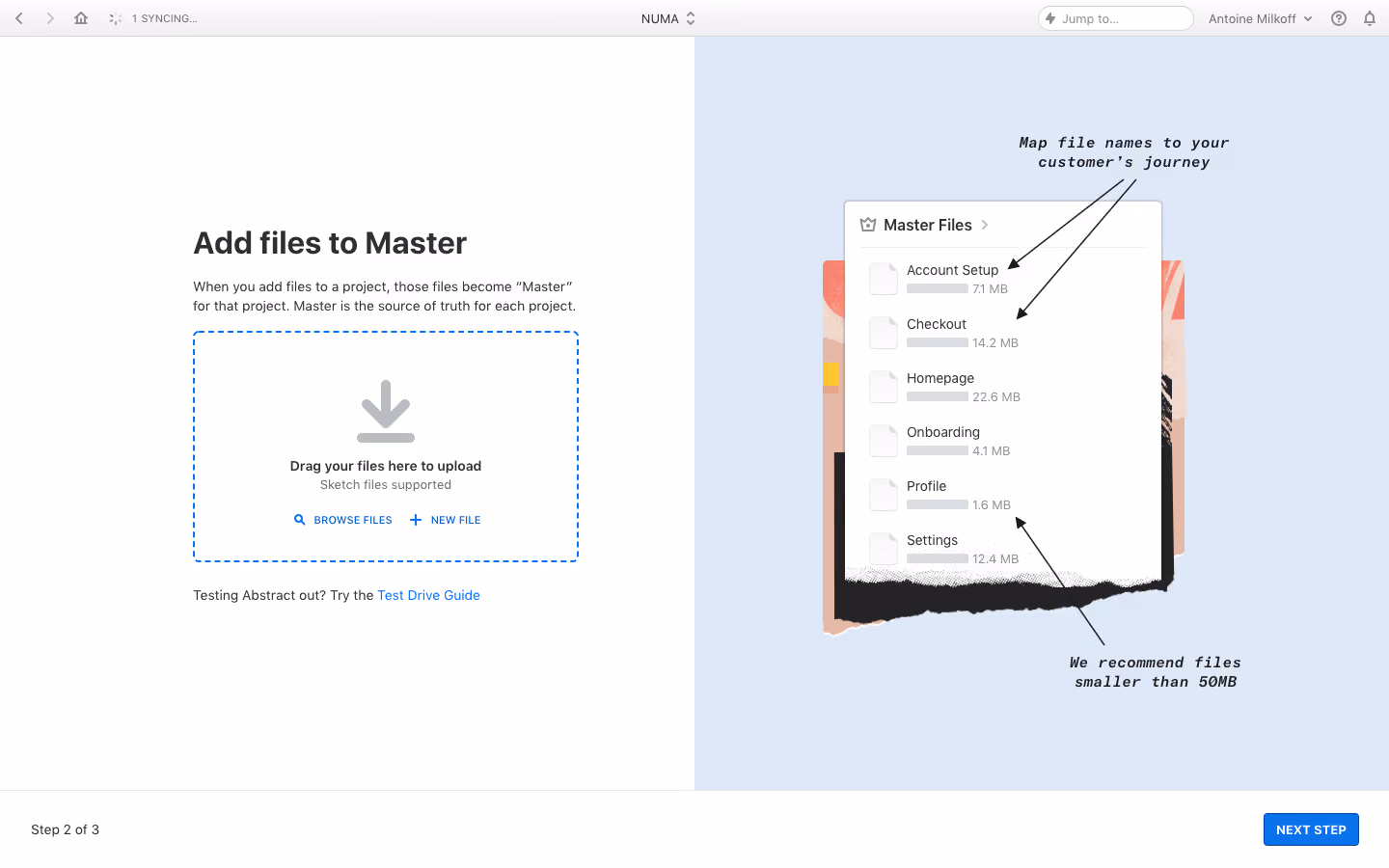Screen dimensions: 1389x868
Task: Click the Checkout file icon
Action: tap(884, 333)
